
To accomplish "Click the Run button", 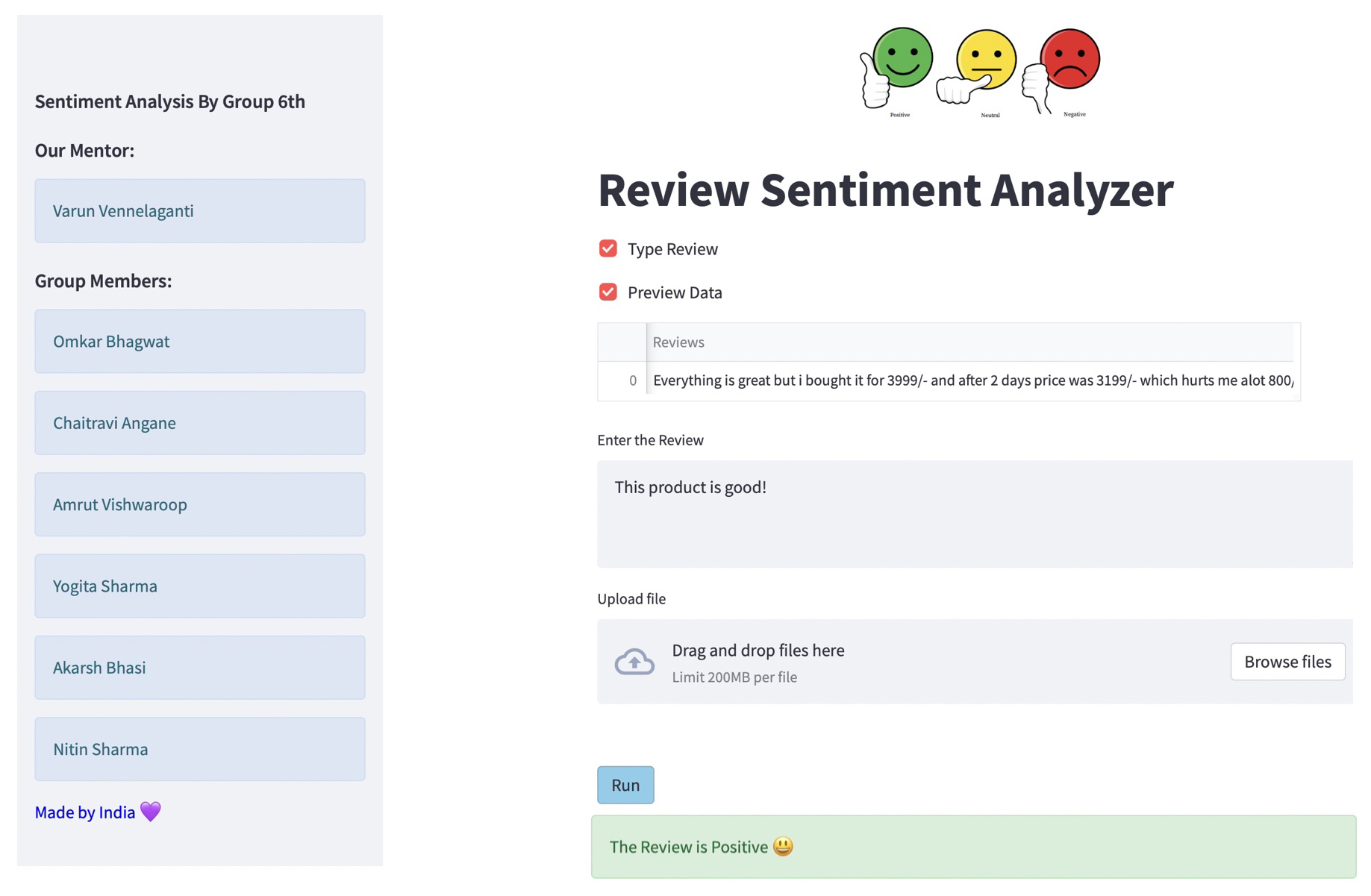I will [x=625, y=785].
